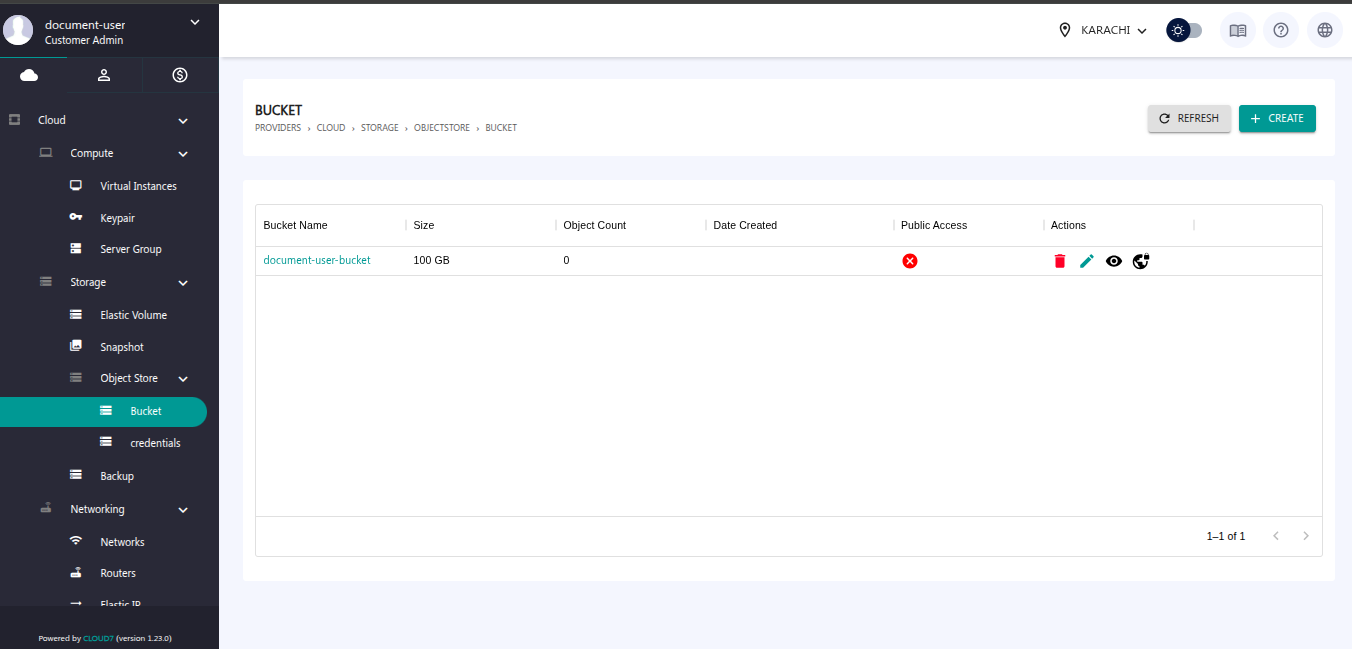Click the REFRESH button

point(1189,118)
